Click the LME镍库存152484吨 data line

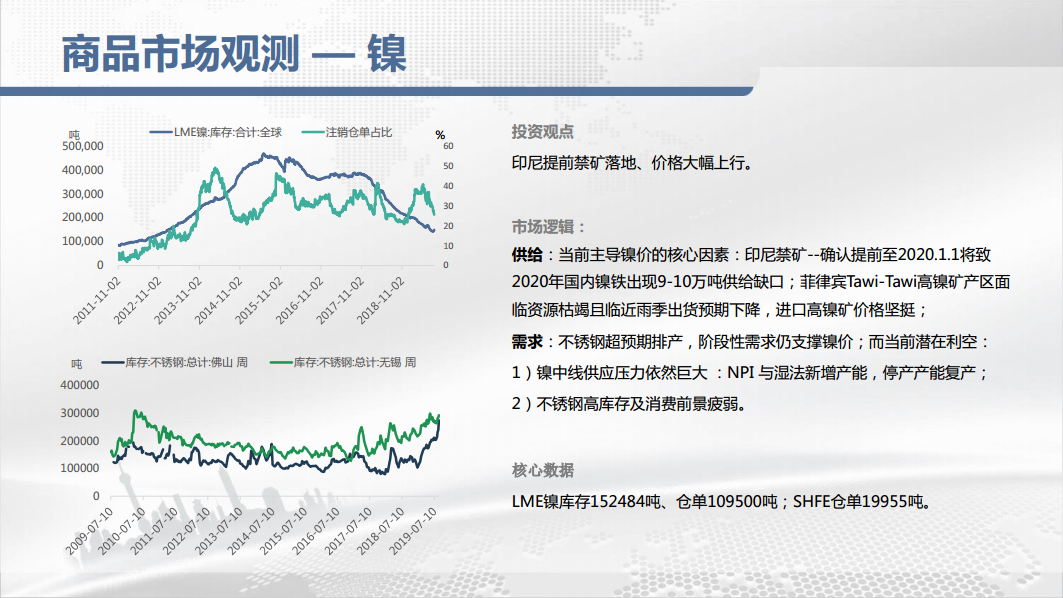coord(721,501)
